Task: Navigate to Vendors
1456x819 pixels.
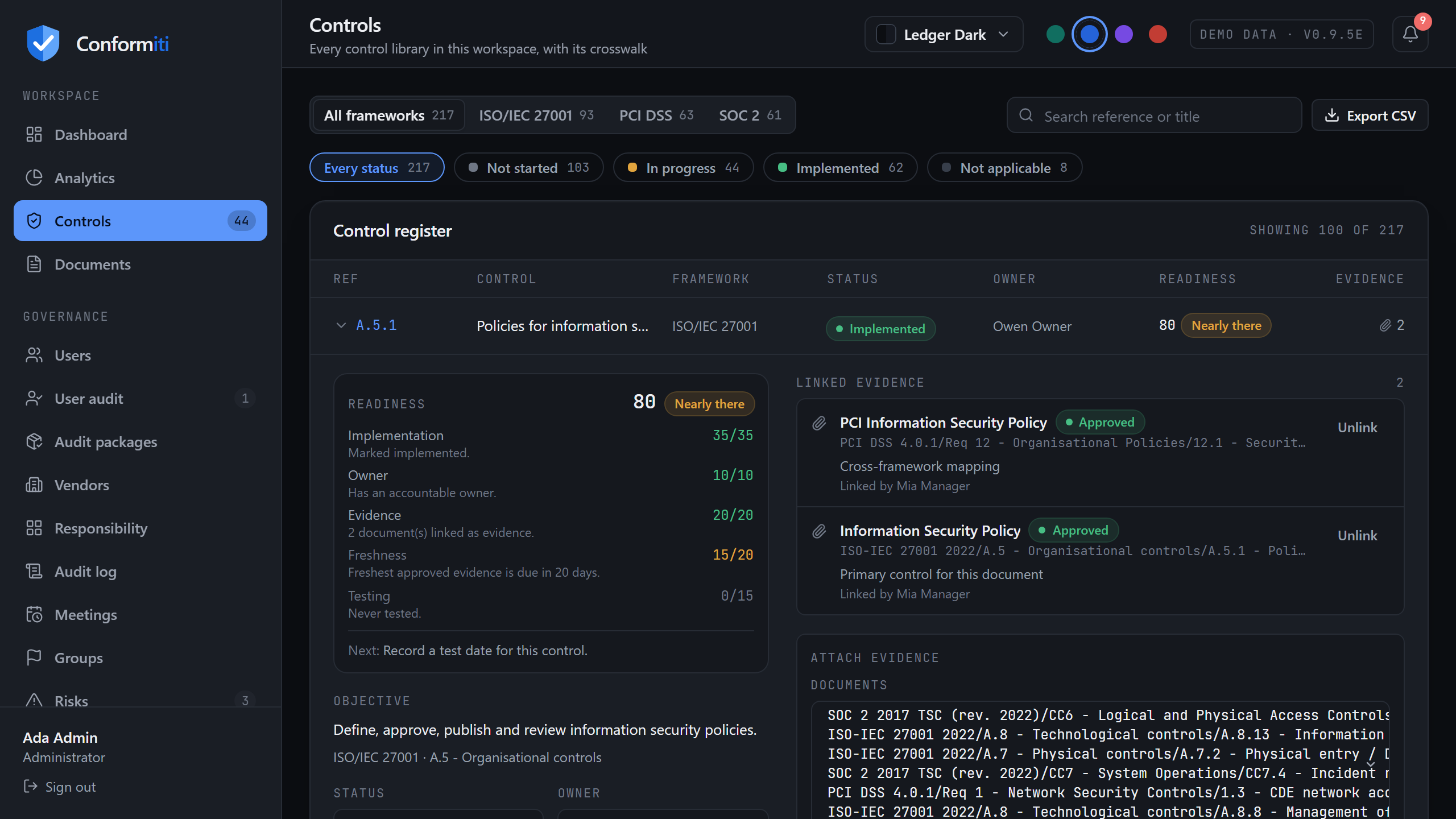Action: (x=140, y=485)
